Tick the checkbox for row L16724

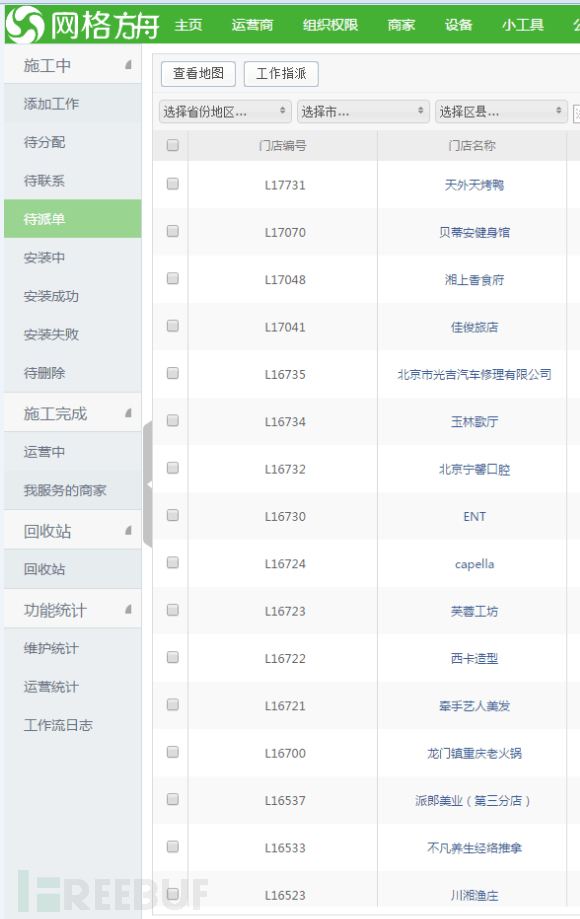tap(172, 563)
